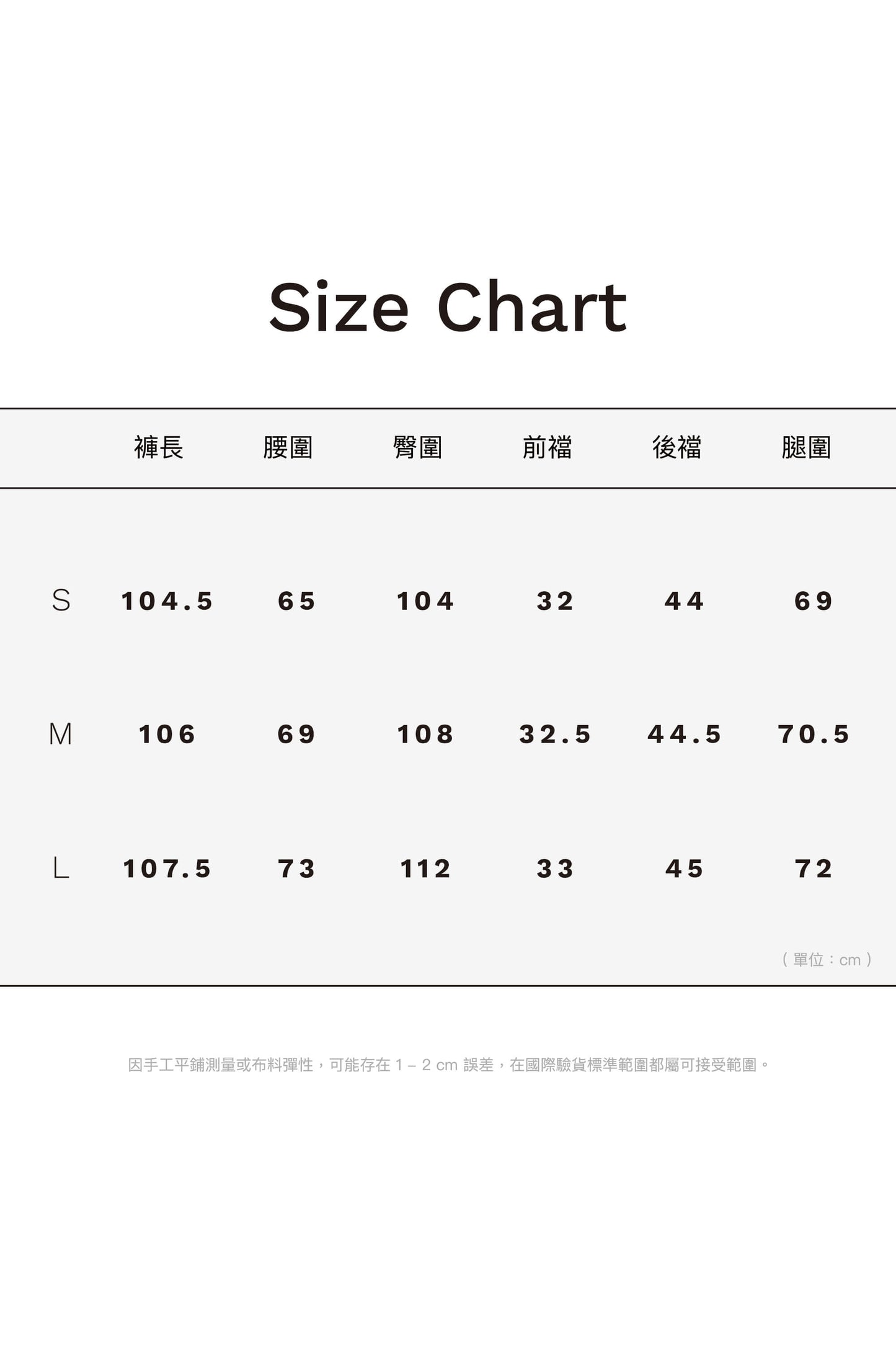Viewport: 896px width, 1345px height.
Task: Click the size S waist value 65
Action: (297, 601)
